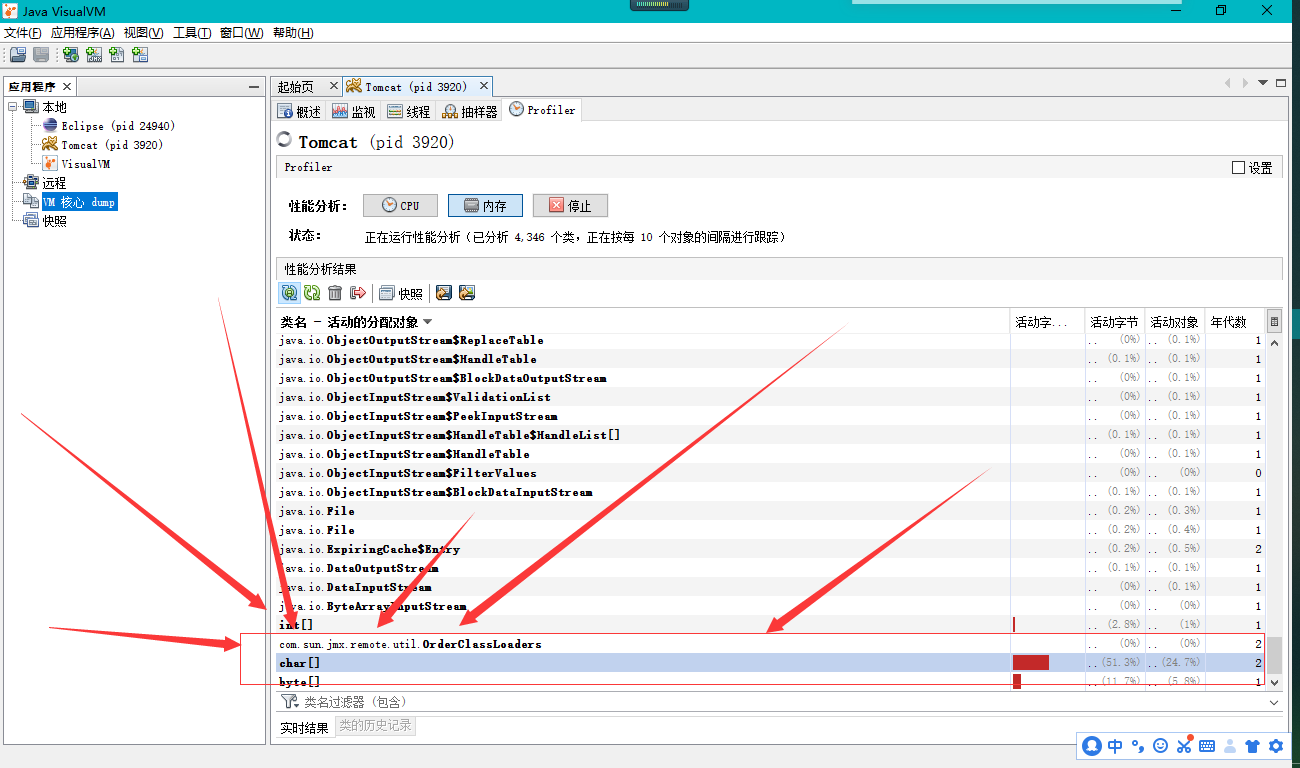This screenshot has height=768, width=1300.
Task: Collapse the 本地 tree node
Action: click(x=13, y=107)
